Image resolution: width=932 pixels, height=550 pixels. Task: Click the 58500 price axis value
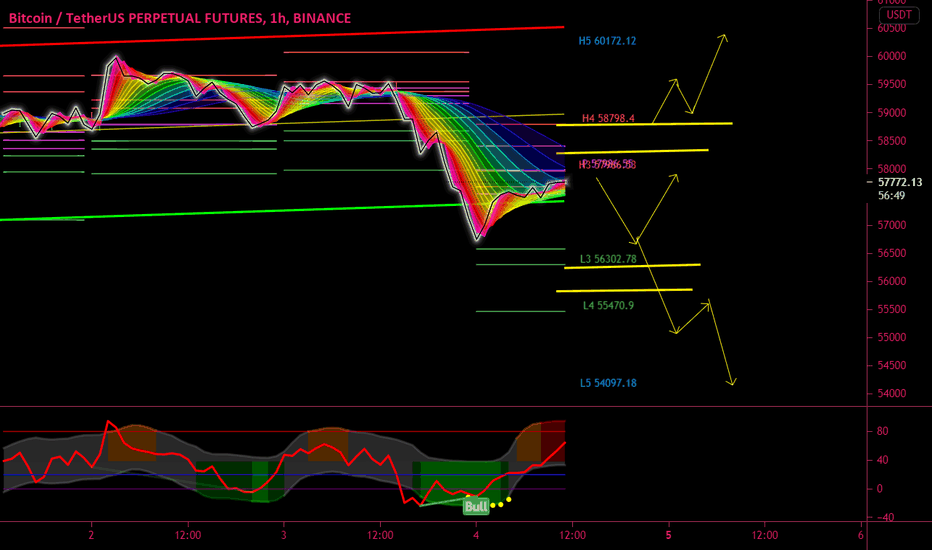[x=892, y=141]
